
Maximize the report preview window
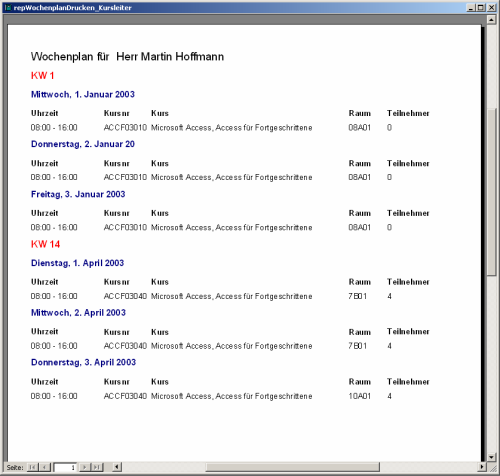point(480,7)
